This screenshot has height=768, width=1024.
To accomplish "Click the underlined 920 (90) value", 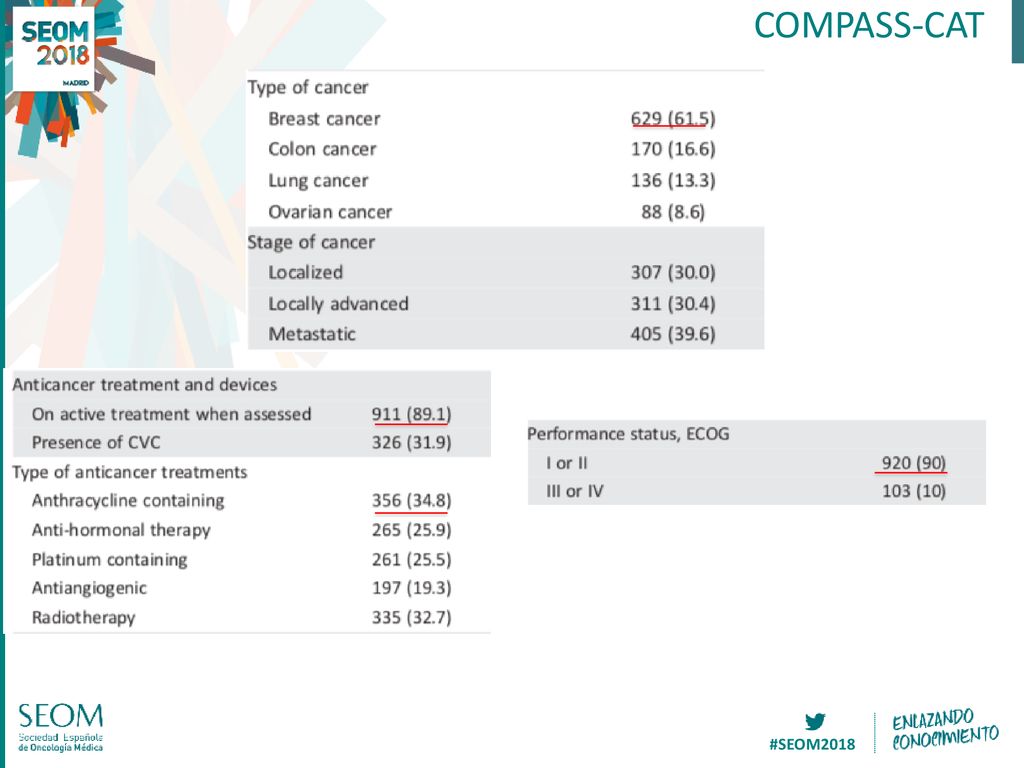I will coord(913,464).
